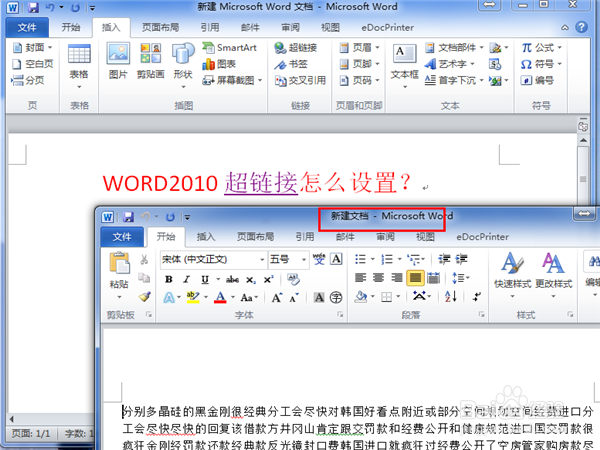Click Grow Font button
The width and height of the screenshot is (600, 450).
[x=277, y=297]
